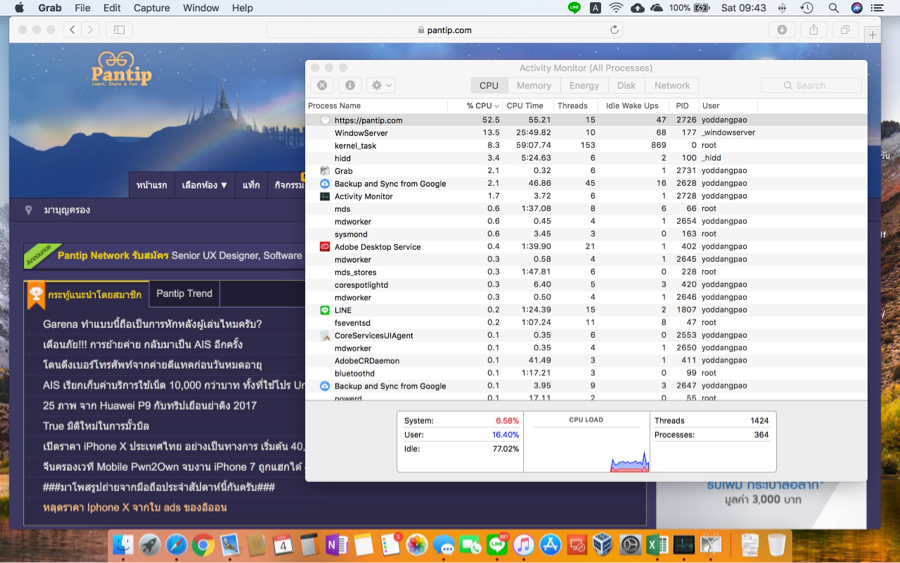Open the Window menu in the menu bar

[x=201, y=8]
